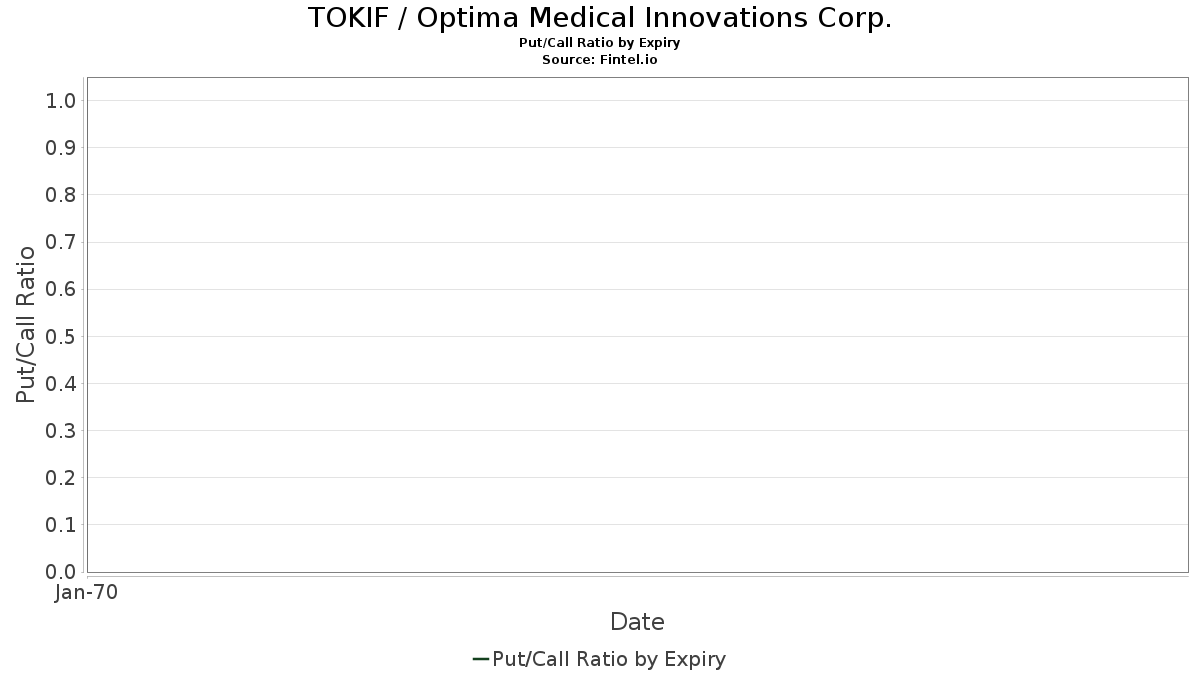
Task: Click the 0.4 y-axis label
Action: [x=61, y=383]
